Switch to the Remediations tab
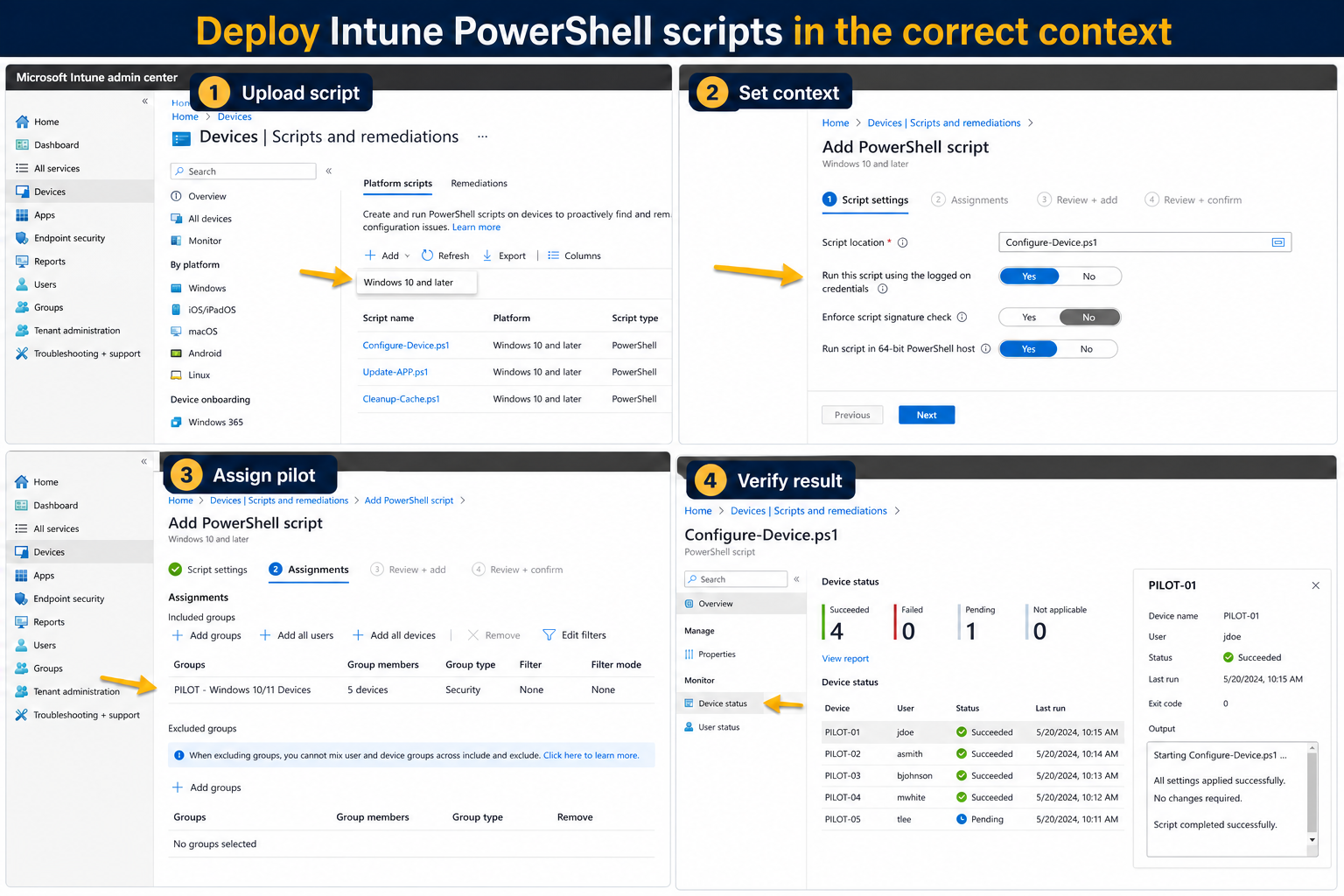Image resolution: width=1344 pixels, height=896 pixels. [x=479, y=184]
